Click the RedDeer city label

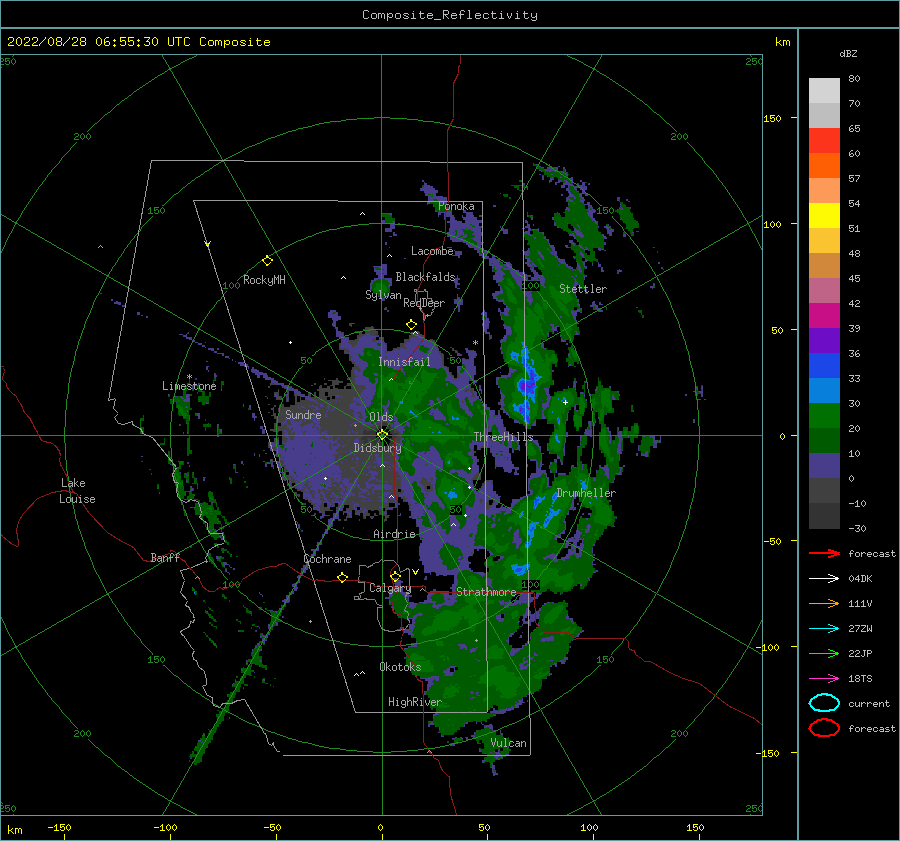click(x=424, y=303)
